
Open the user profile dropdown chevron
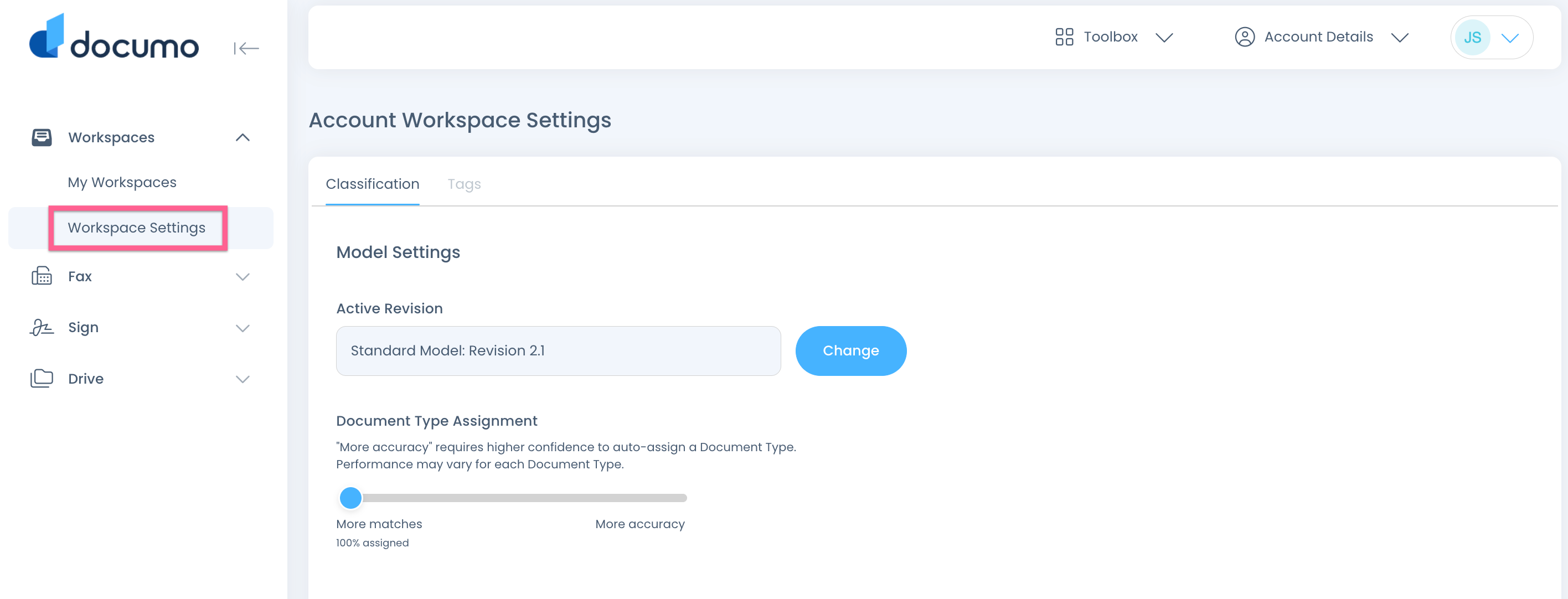1509,38
